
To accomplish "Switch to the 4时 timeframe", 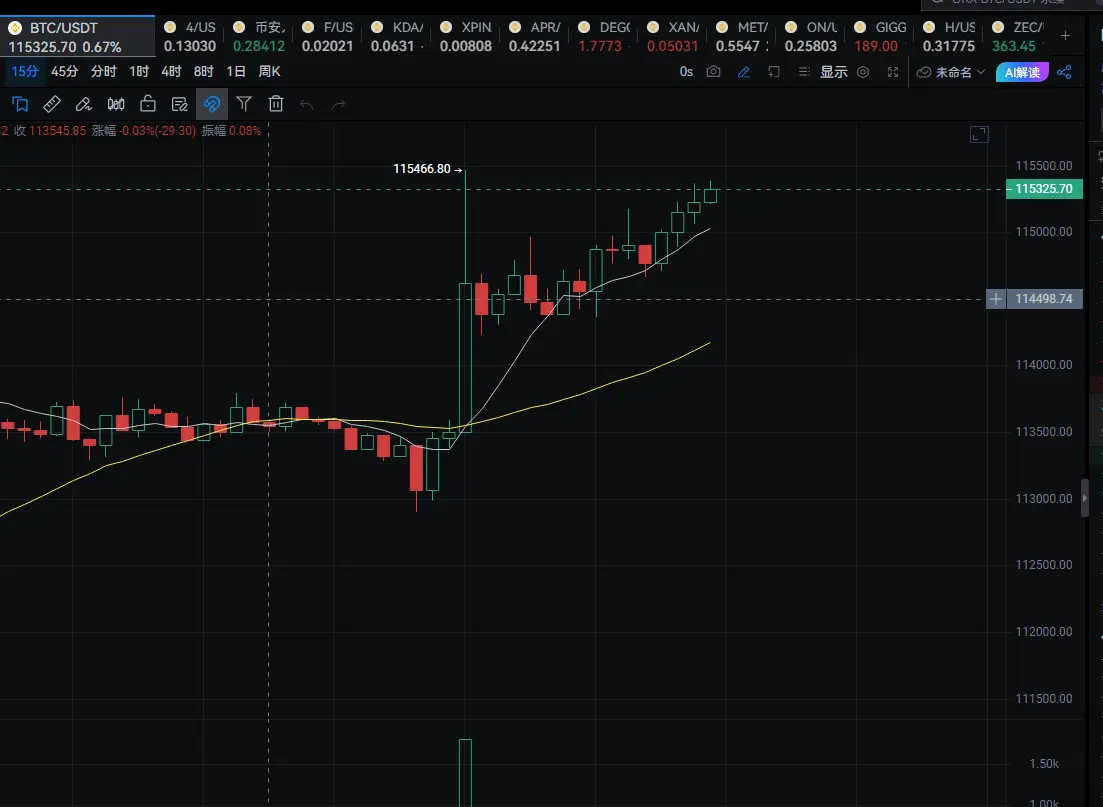I will (172, 72).
